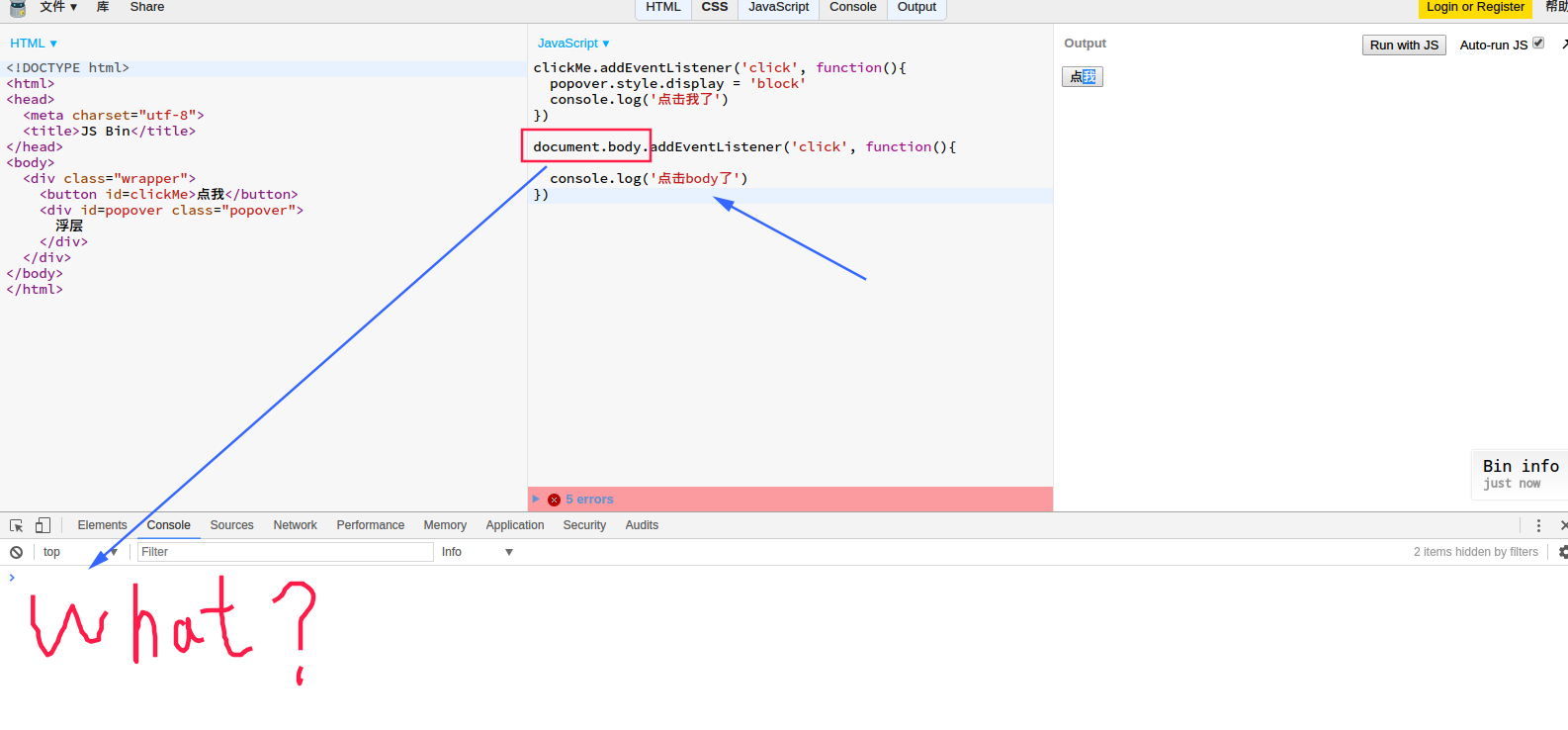The width and height of the screenshot is (1568, 730).
Task: Click the clickMe.addEventListener code line
Action: pos(720,68)
